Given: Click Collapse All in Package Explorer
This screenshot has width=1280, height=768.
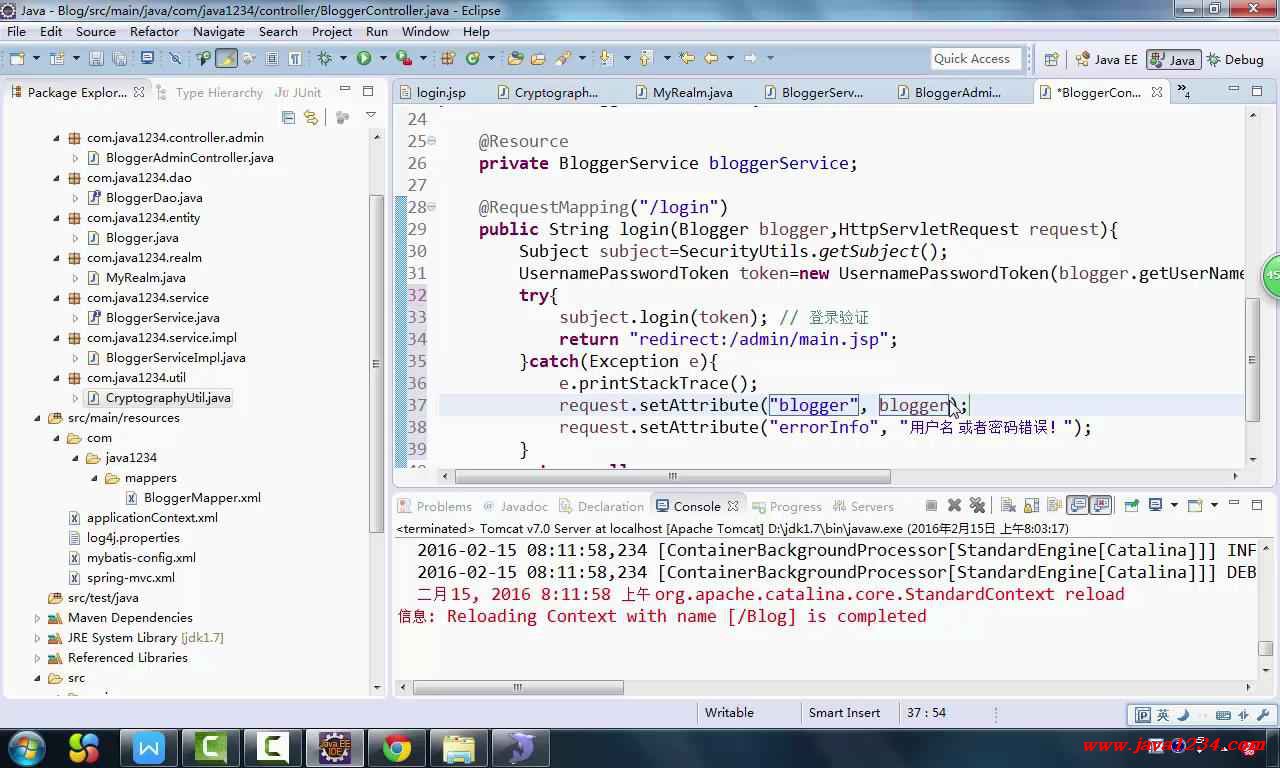Looking at the screenshot, I should 289,117.
